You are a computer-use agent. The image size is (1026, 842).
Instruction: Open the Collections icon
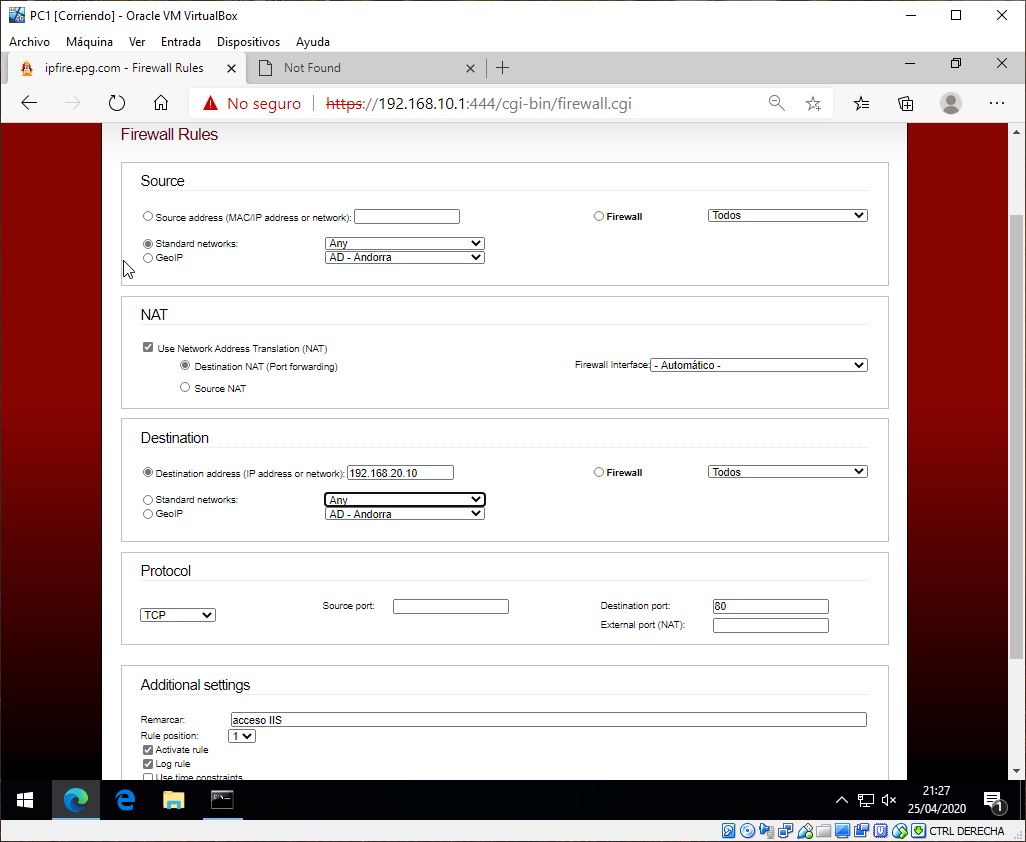tap(906, 103)
